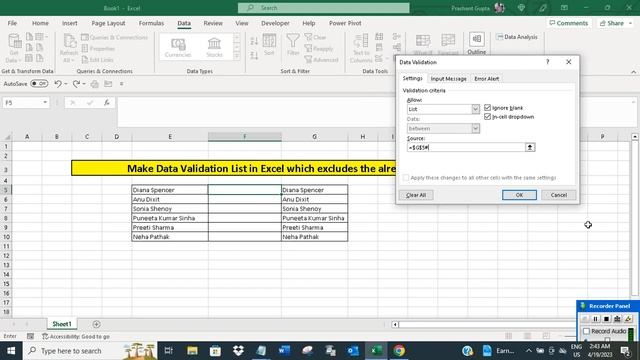Collapse range selector beside Source field

(530, 147)
